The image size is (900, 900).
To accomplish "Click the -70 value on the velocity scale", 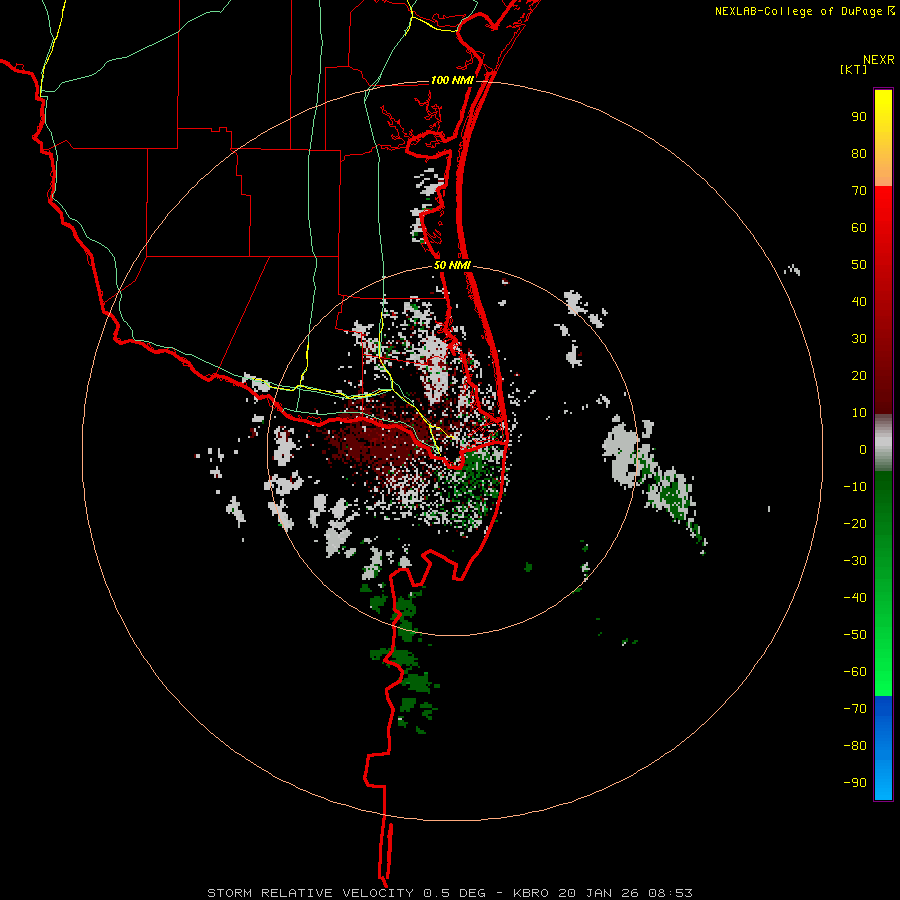I will pyautogui.click(x=855, y=709).
